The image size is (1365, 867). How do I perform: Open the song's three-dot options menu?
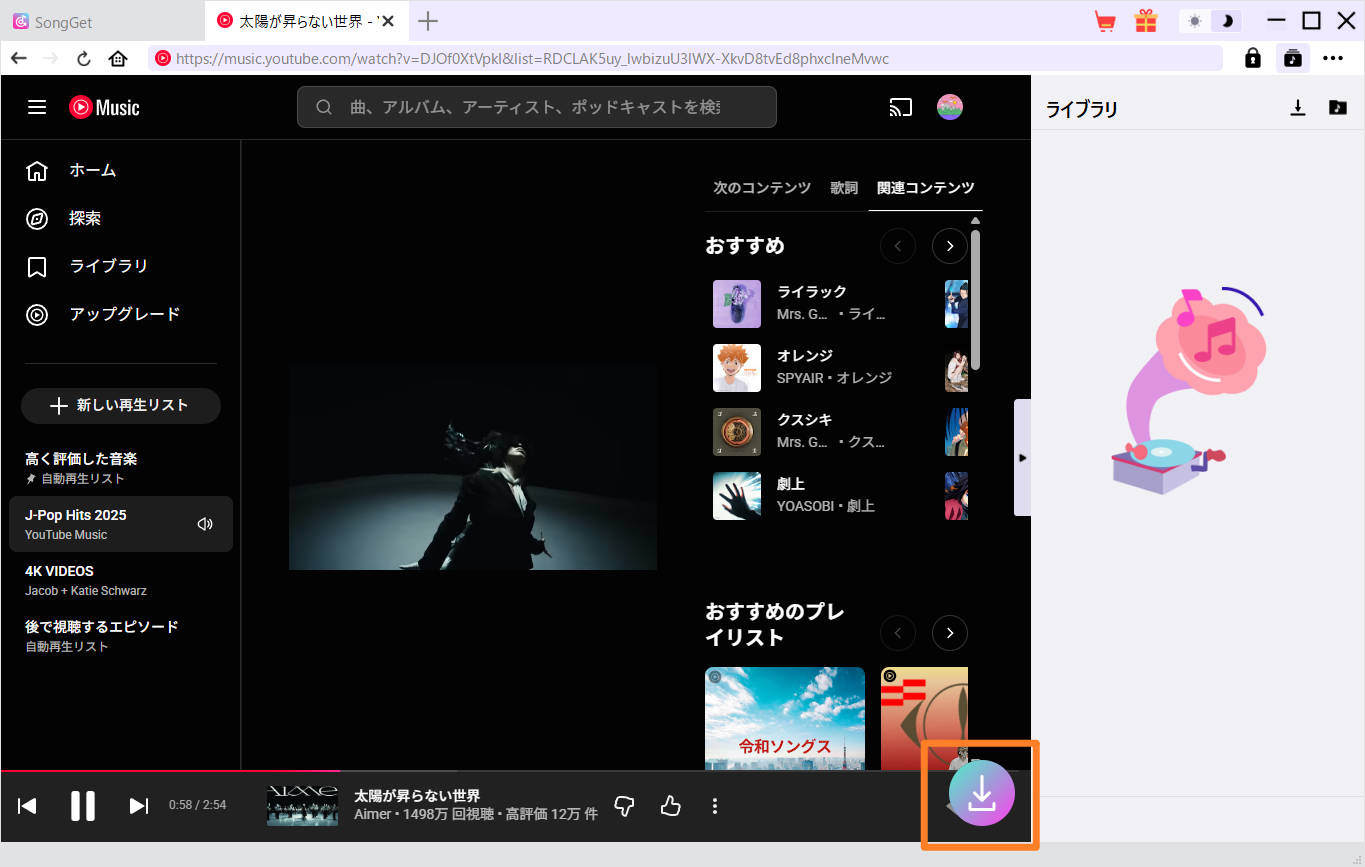pos(714,805)
